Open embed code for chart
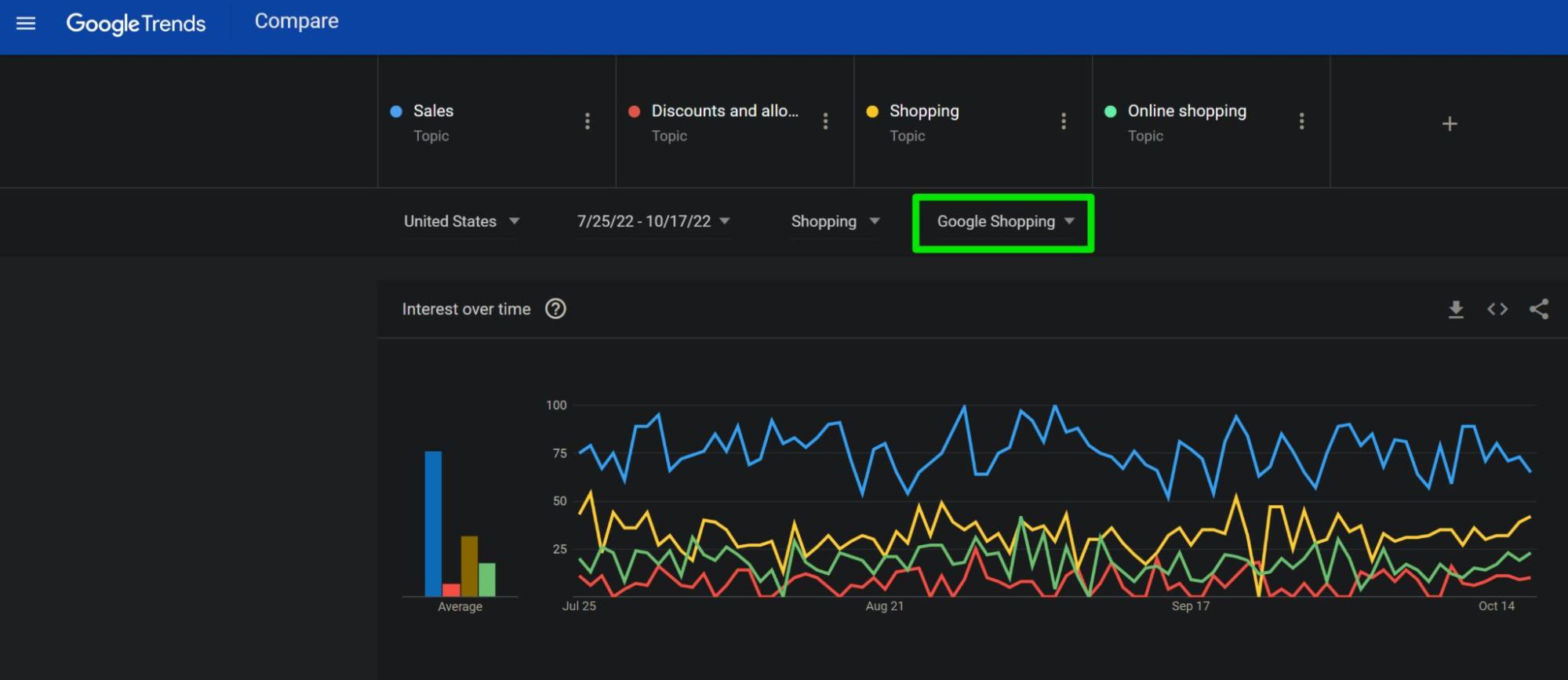1568x680 pixels. [x=1497, y=309]
